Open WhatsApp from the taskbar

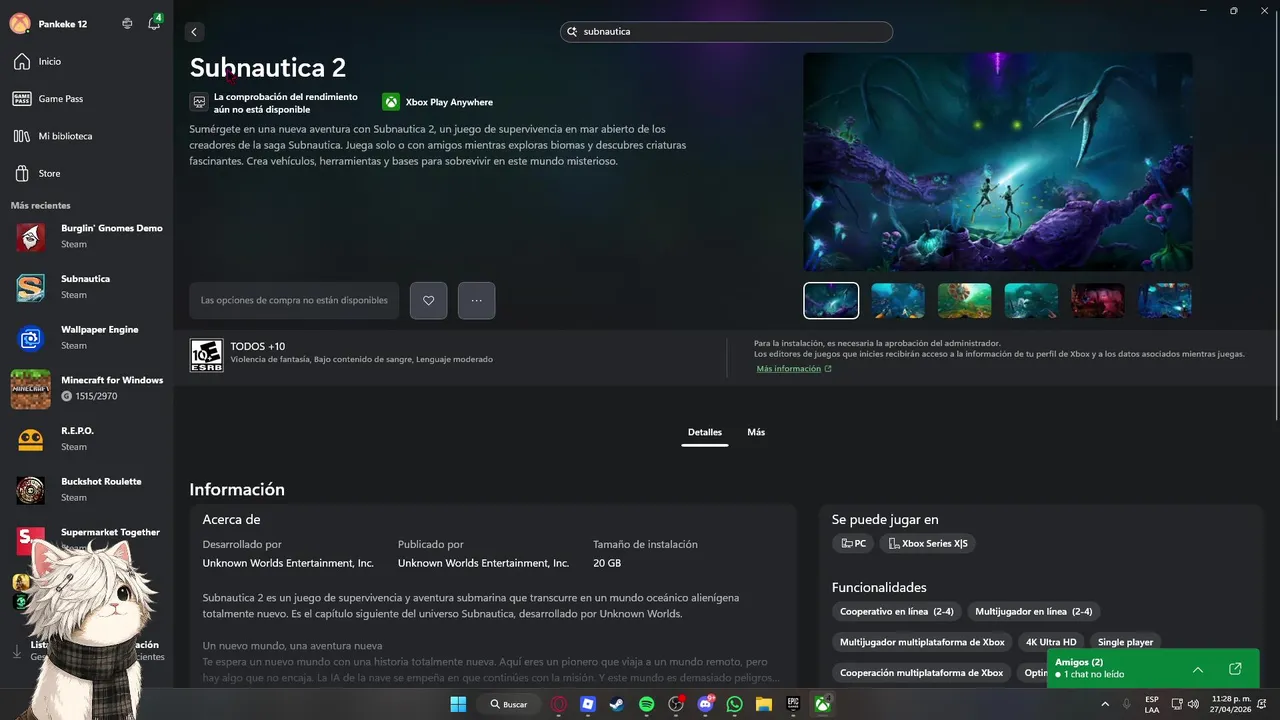click(x=735, y=704)
